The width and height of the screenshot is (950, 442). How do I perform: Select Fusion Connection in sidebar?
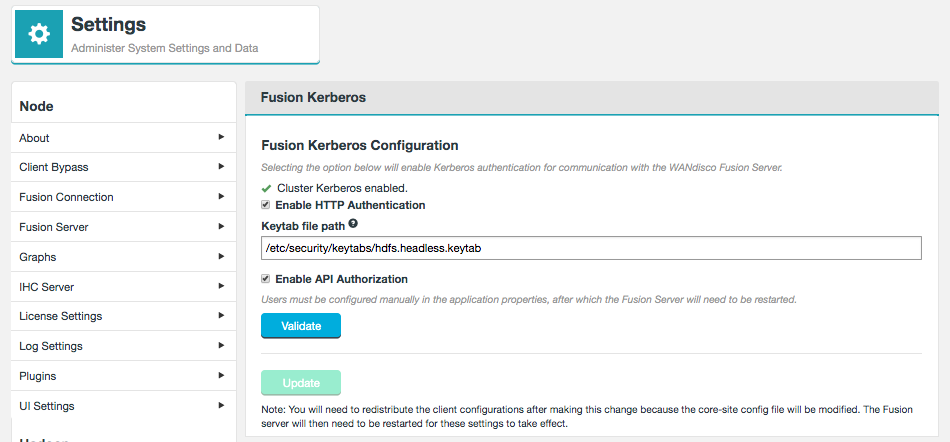pyautogui.click(x=124, y=197)
